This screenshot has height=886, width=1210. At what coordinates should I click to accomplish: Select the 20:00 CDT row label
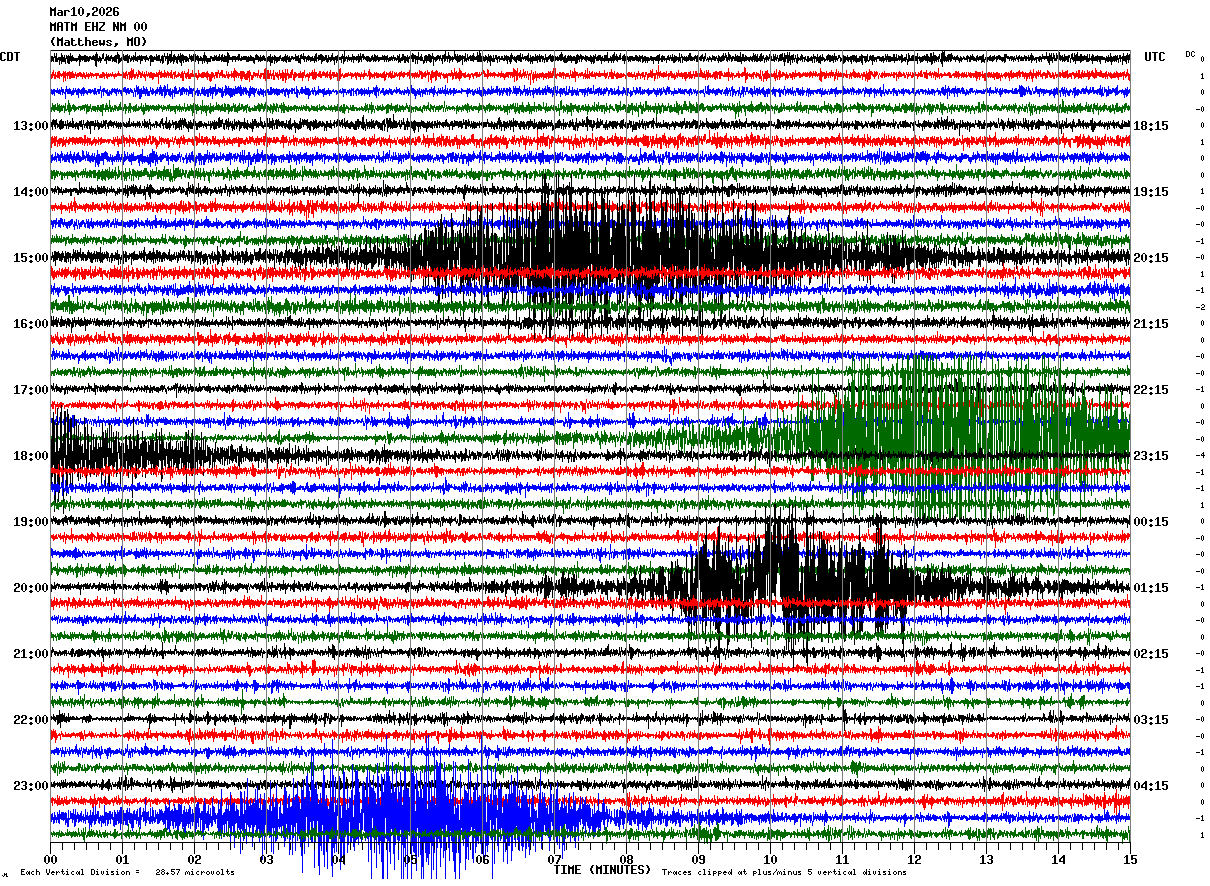[x=31, y=588]
